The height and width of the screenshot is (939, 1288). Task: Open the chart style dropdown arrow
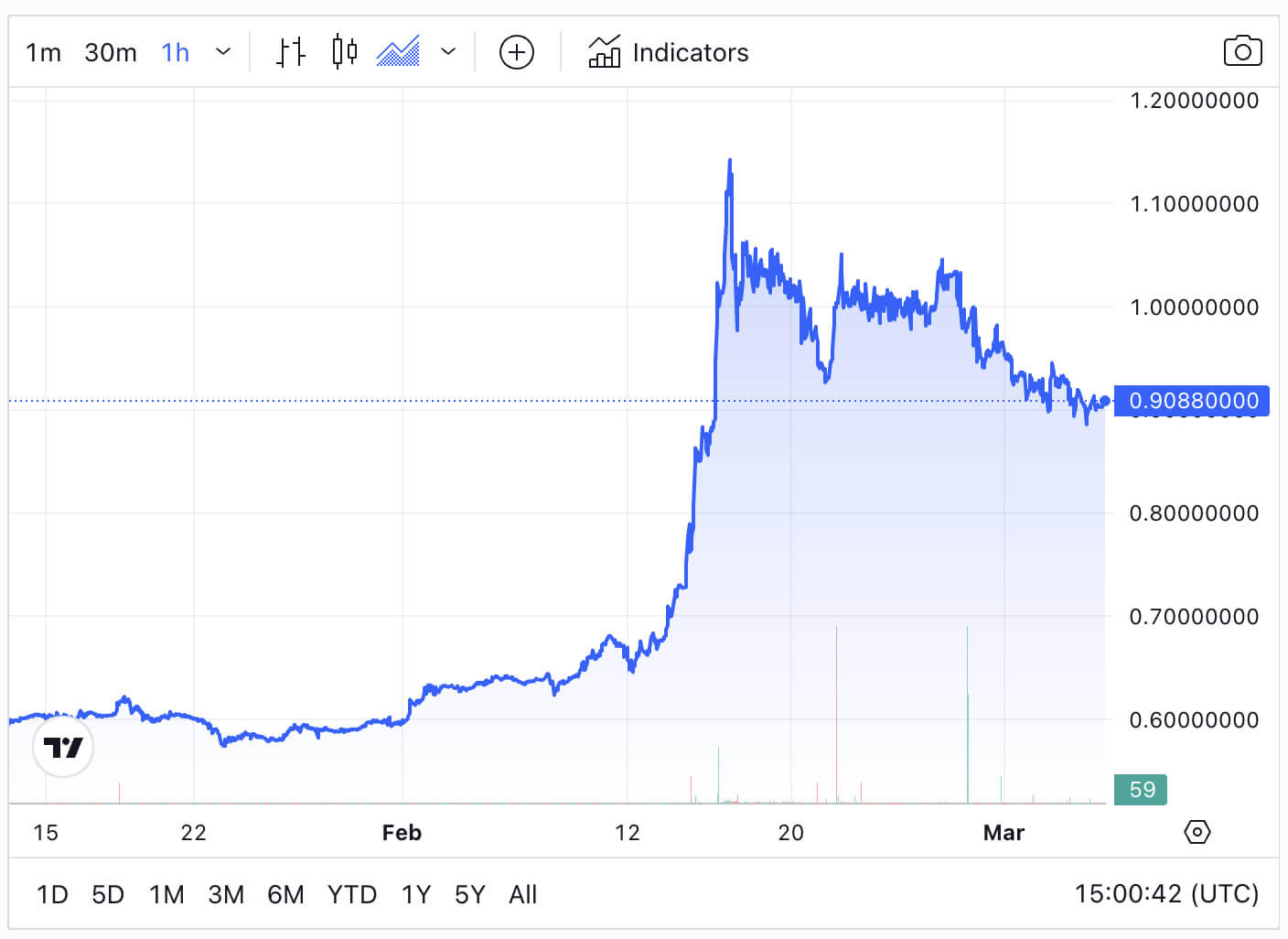click(x=448, y=53)
